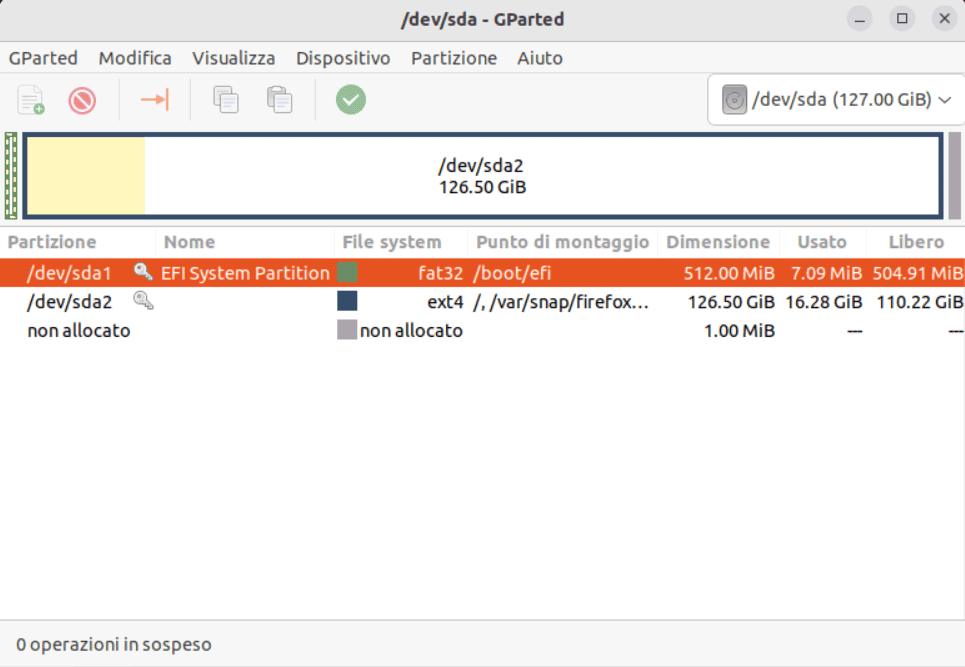Click the key icon beside /dev/sda1
The width and height of the screenshot is (965, 667).
click(143, 272)
